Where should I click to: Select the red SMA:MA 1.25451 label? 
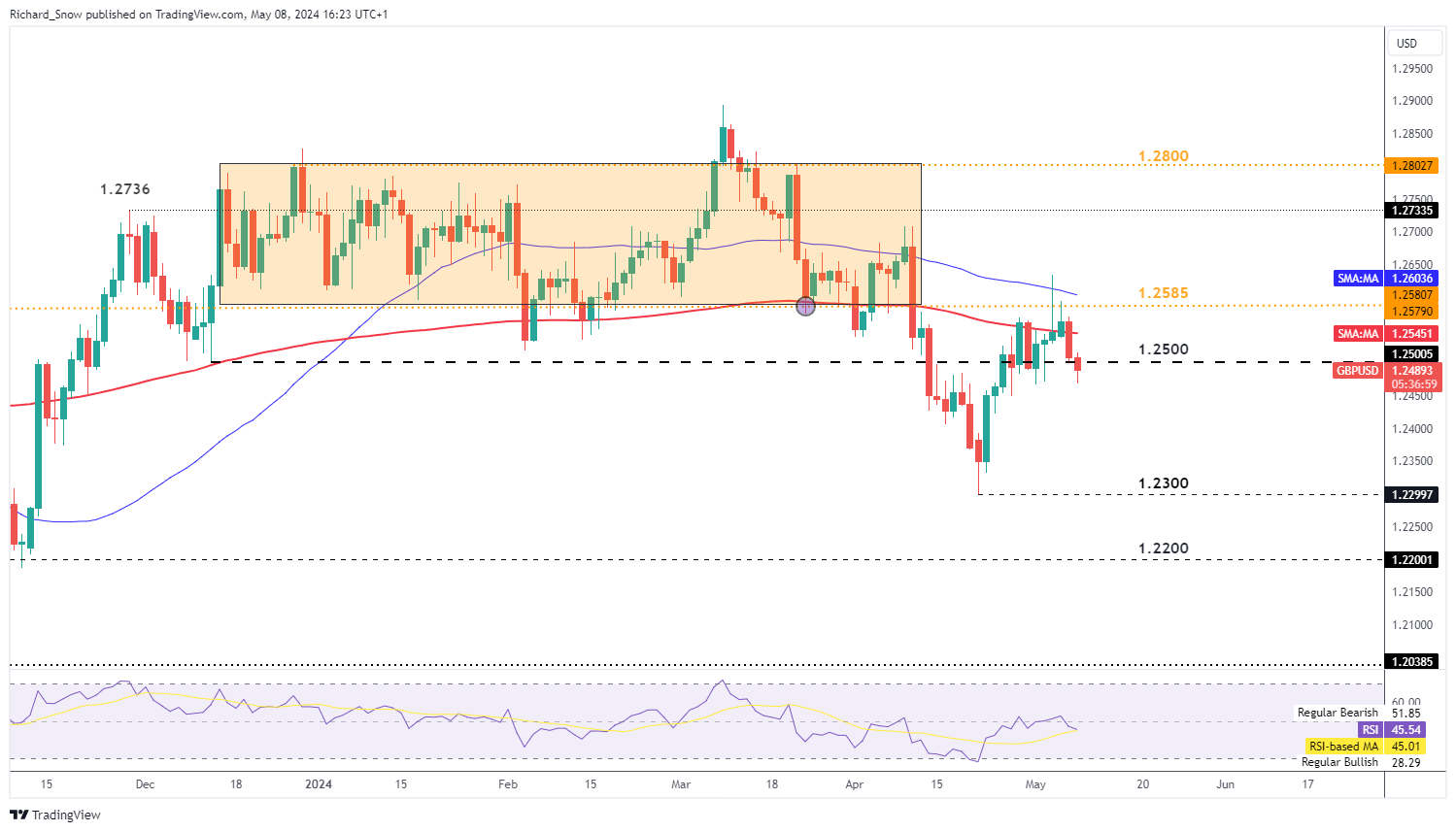pyautogui.click(x=1386, y=334)
